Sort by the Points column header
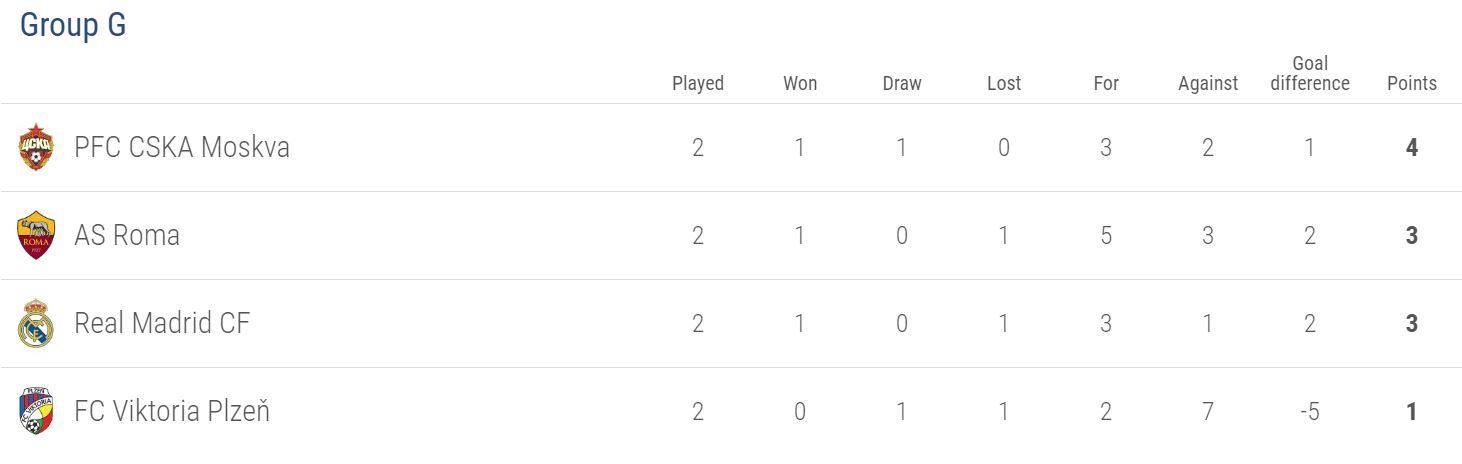Screen dimensions: 1462x464 [x=1412, y=83]
